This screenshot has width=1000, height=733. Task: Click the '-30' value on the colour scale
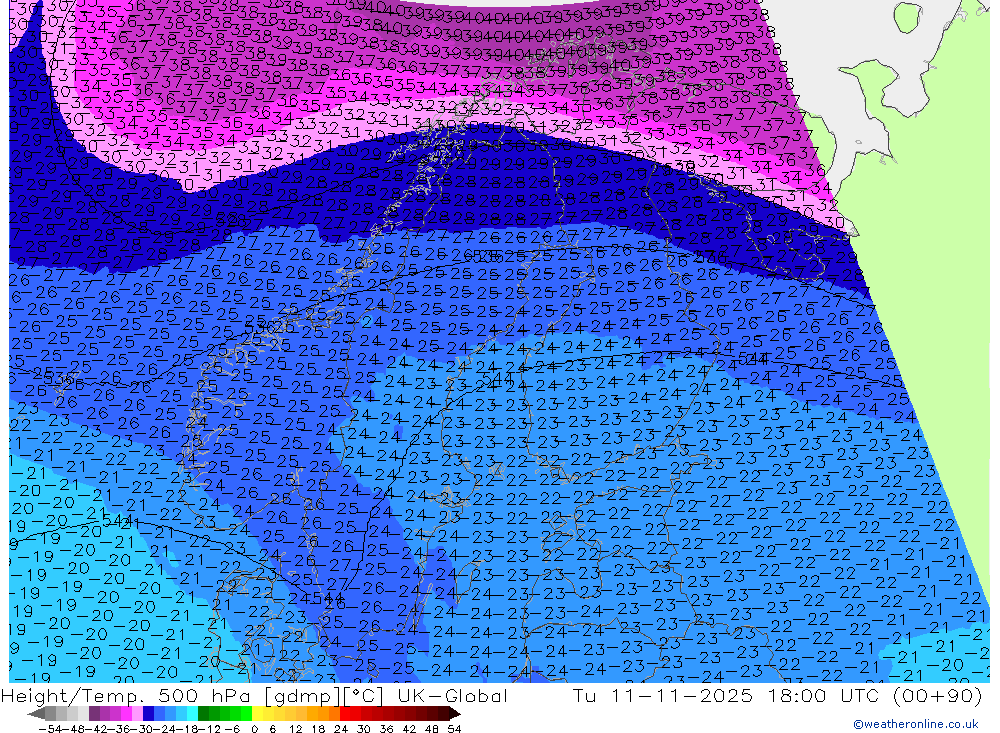click(143, 729)
